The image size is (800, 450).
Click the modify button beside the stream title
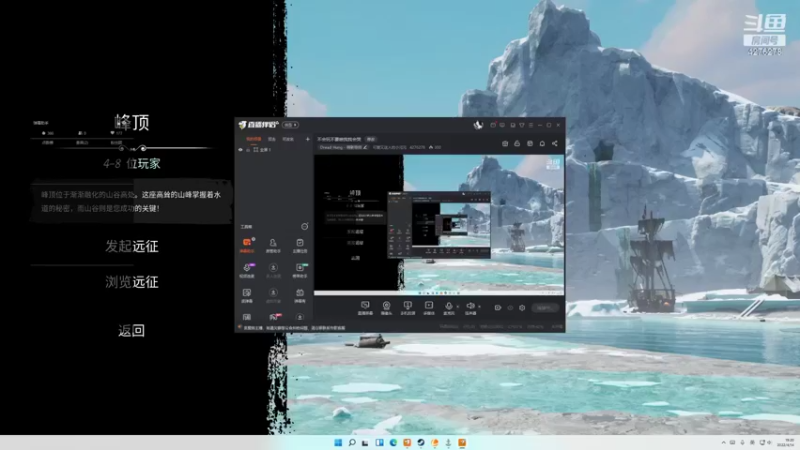click(371, 139)
